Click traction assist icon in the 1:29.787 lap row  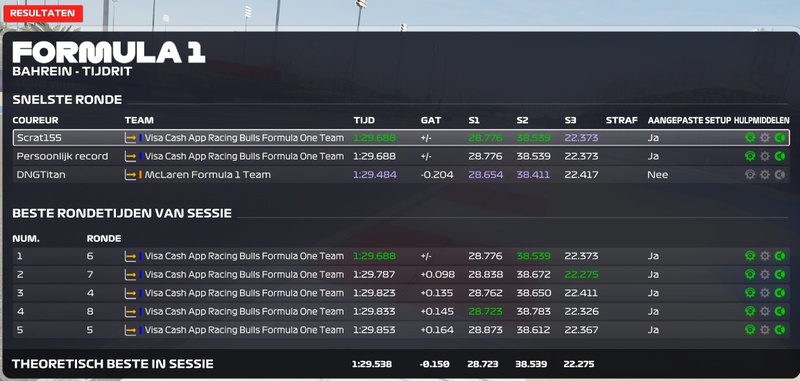[x=749, y=274]
